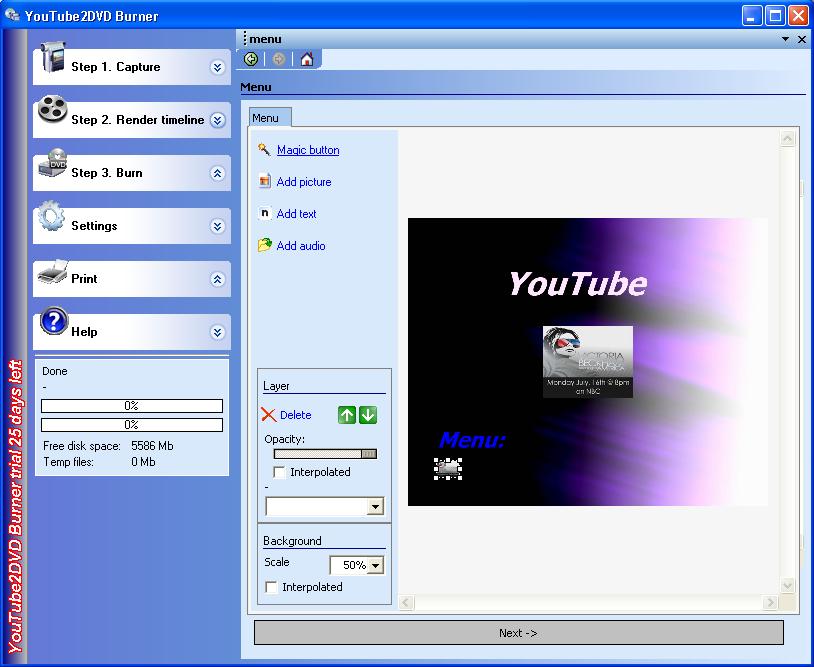The image size is (814, 667).
Task: Click the Next -> button
Action: [x=519, y=633]
